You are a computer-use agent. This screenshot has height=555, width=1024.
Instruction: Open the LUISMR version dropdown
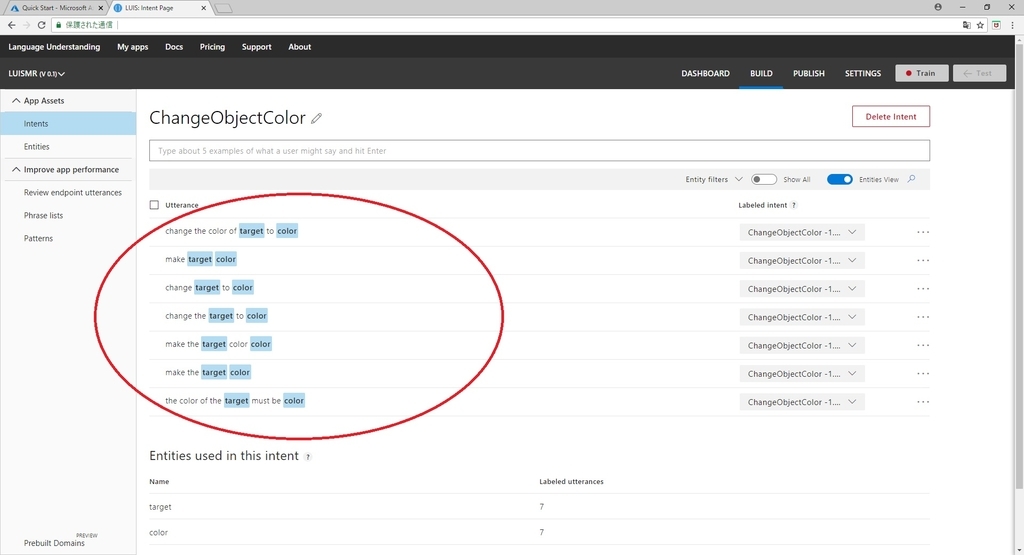(x=37, y=74)
